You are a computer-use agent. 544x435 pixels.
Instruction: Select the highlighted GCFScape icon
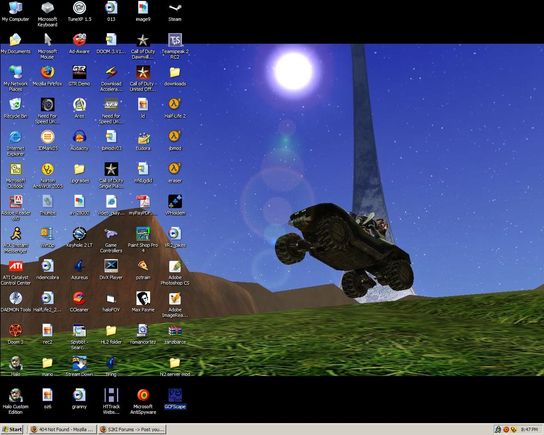coord(175,399)
